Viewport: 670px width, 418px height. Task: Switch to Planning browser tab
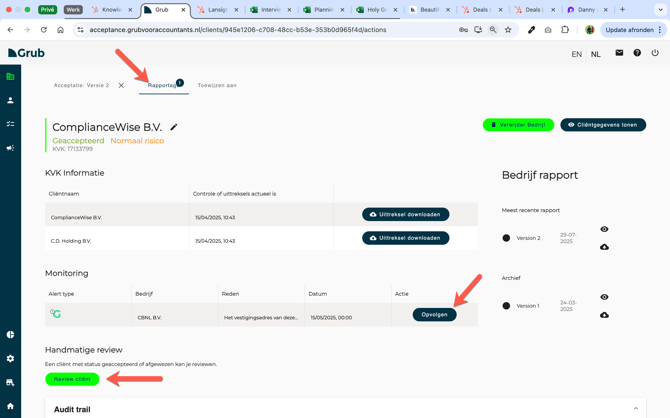click(323, 9)
